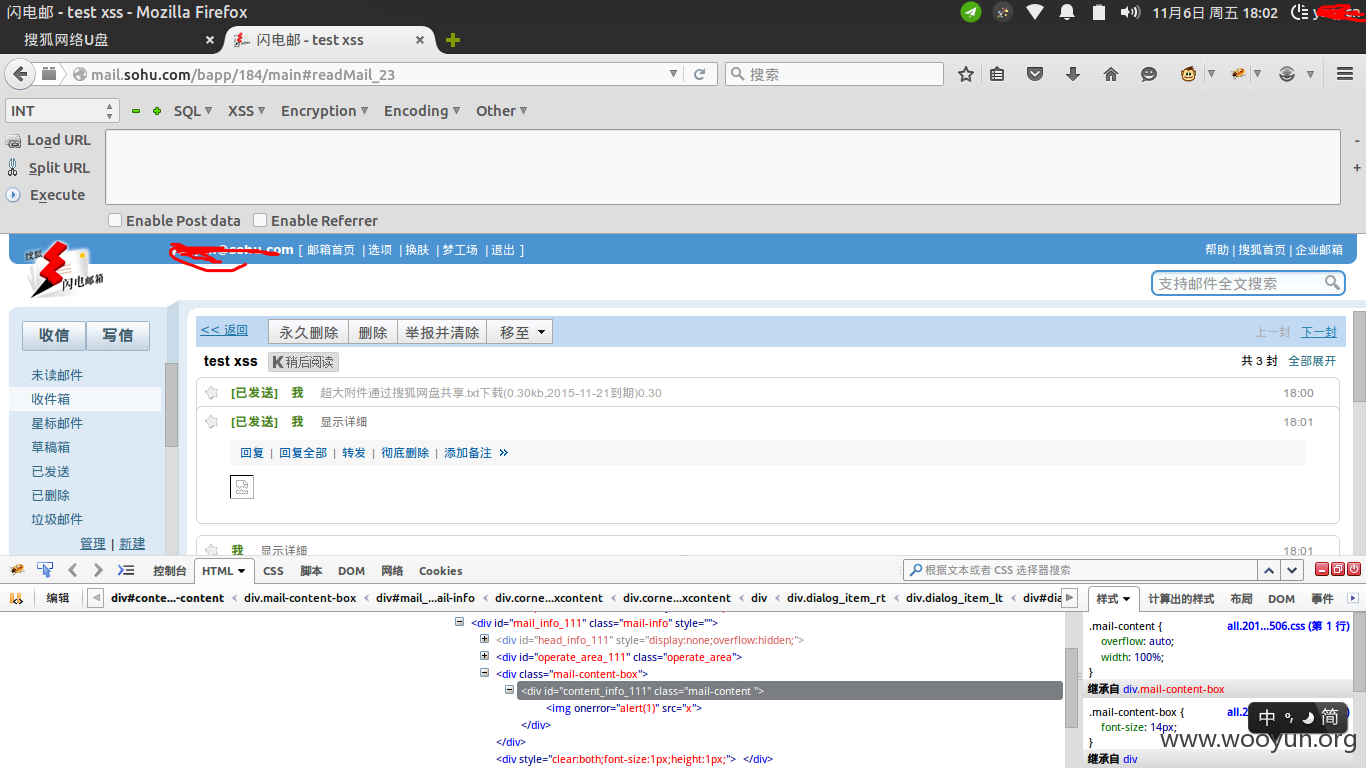This screenshot has height=768, width=1366.
Task: Switch to Firebug 控制台 tab
Action: point(170,571)
